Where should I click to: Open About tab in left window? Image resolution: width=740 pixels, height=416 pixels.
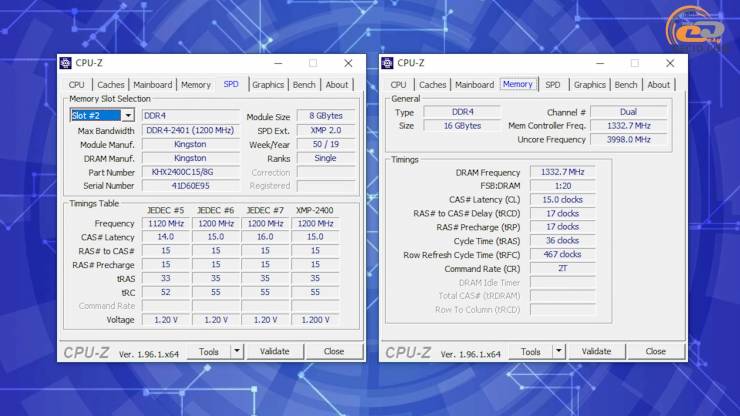click(x=336, y=85)
